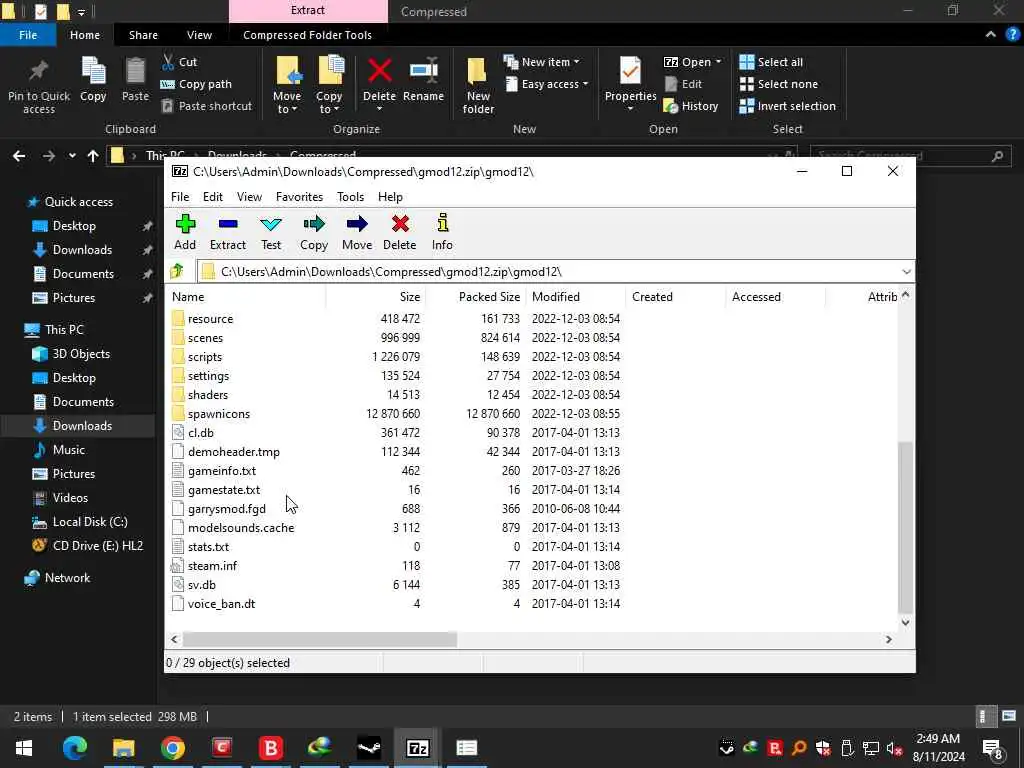Open the Favorites menu in 7-Zip
This screenshot has height=768, width=1024.
pos(299,197)
